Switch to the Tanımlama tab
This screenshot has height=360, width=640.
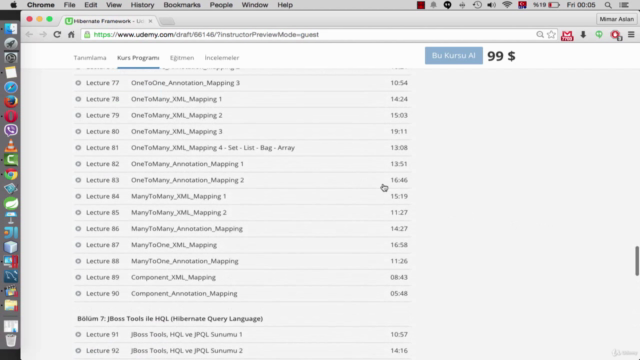tap(90, 58)
